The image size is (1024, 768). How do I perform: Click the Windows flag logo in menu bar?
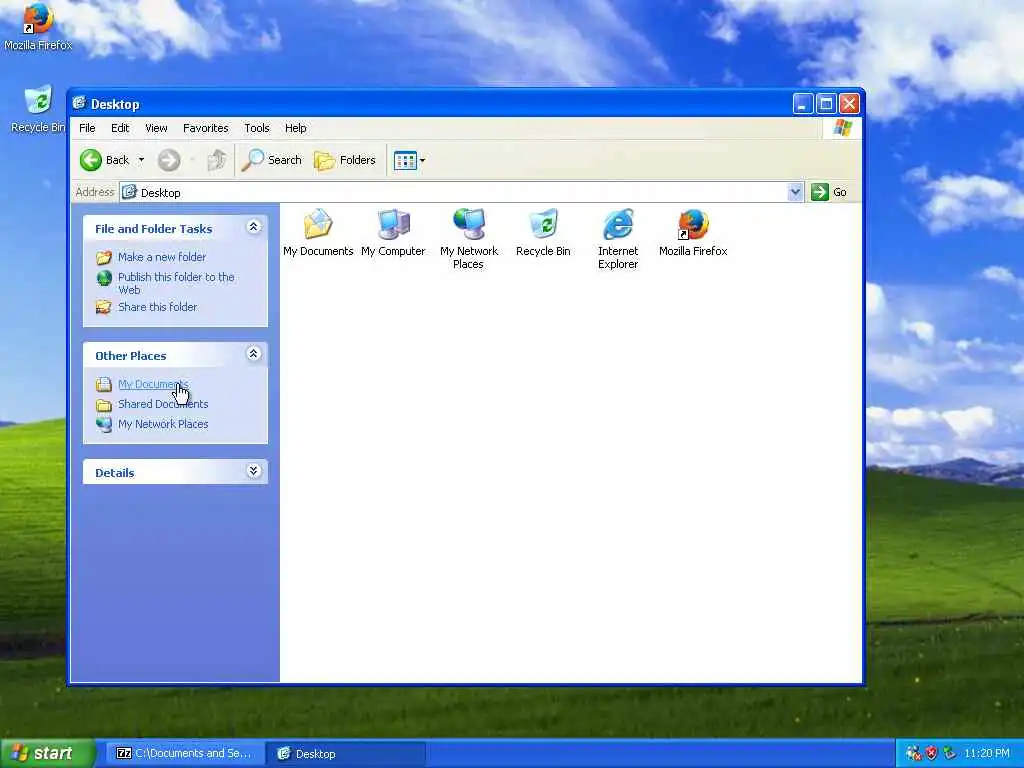pos(842,127)
